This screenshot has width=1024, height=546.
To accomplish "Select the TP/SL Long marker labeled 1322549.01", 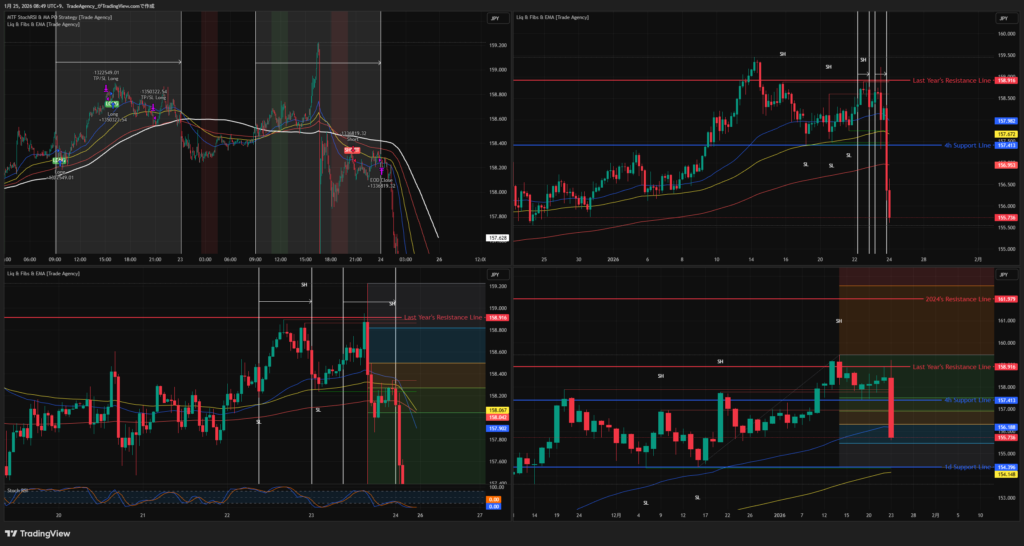I will (107, 73).
